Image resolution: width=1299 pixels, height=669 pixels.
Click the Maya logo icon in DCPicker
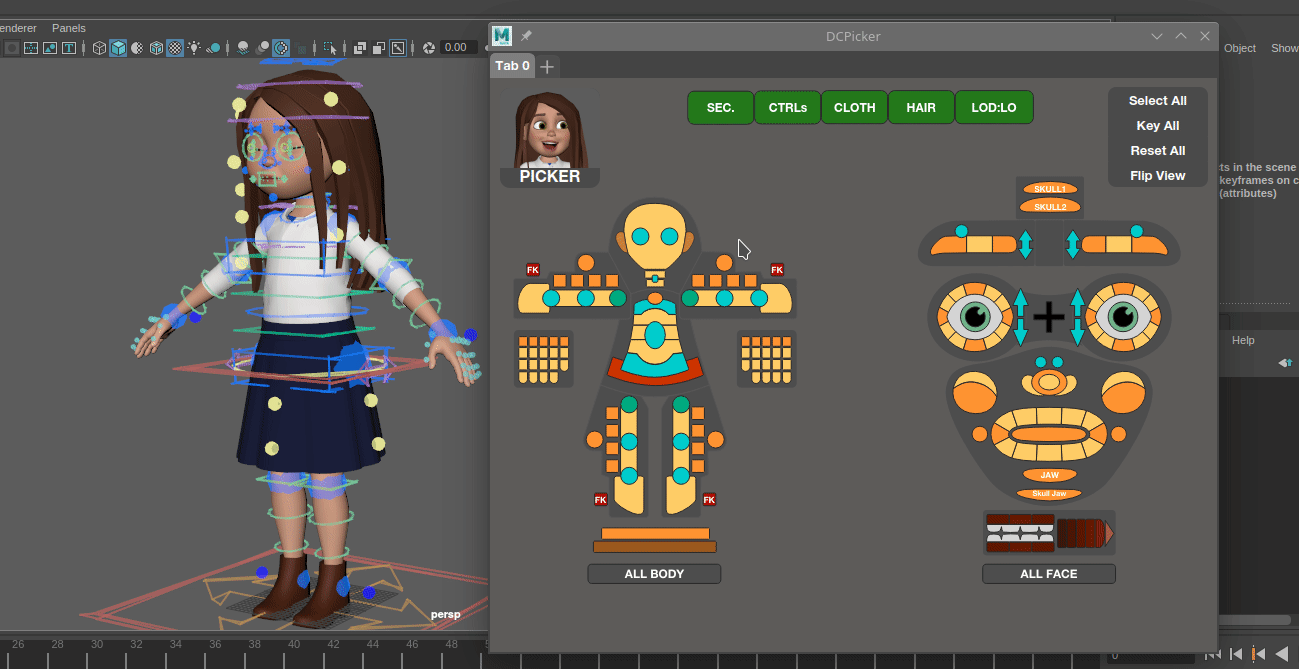pos(502,36)
